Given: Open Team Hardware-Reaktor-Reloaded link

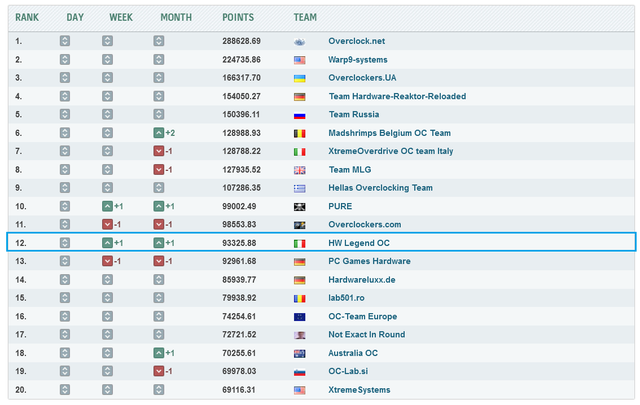Looking at the screenshot, I should (397, 96).
